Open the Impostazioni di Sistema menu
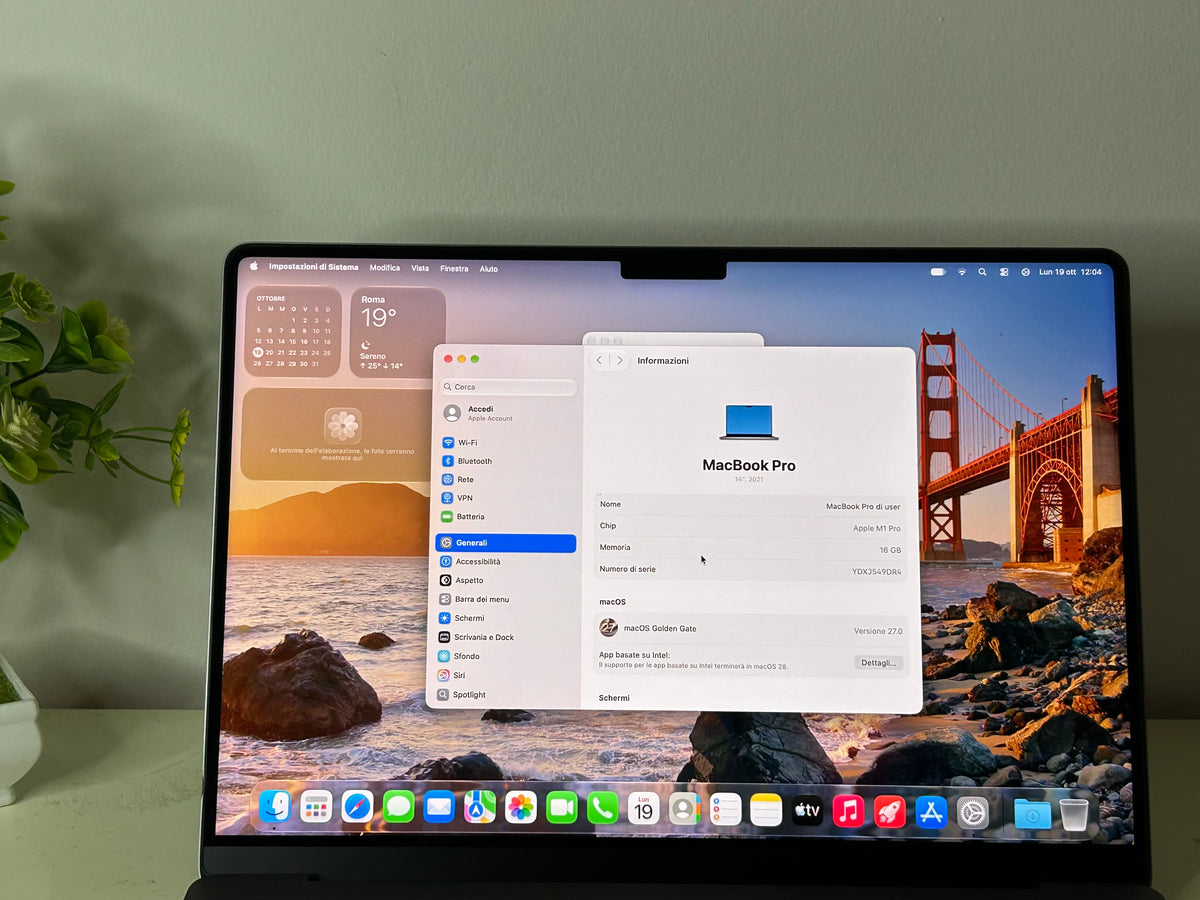Viewport: 1200px width, 900px height. click(x=313, y=267)
